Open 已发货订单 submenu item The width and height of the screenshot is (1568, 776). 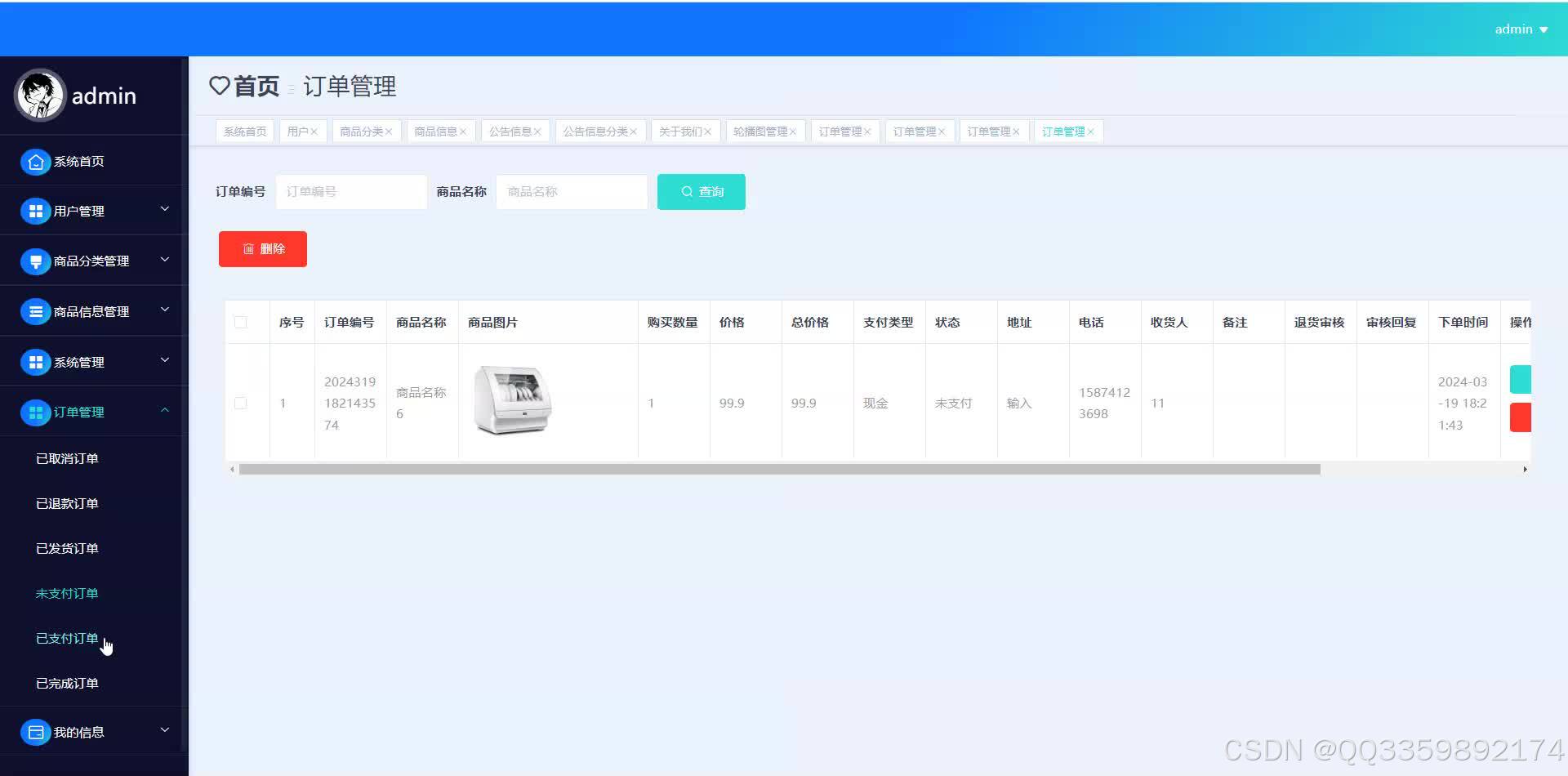67,549
